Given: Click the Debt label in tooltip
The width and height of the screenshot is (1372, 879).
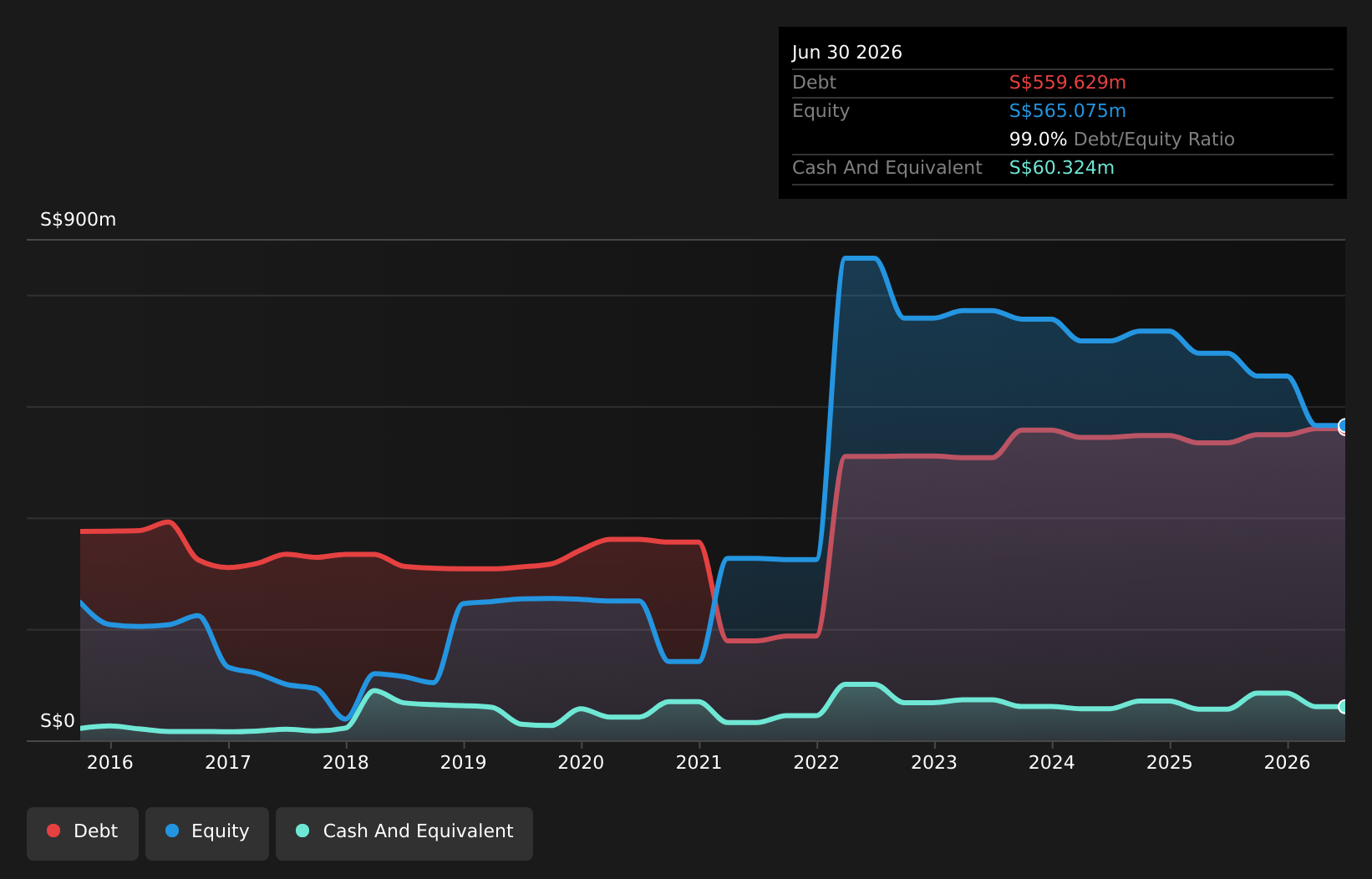Looking at the screenshot, I should [x=815, y=83].
